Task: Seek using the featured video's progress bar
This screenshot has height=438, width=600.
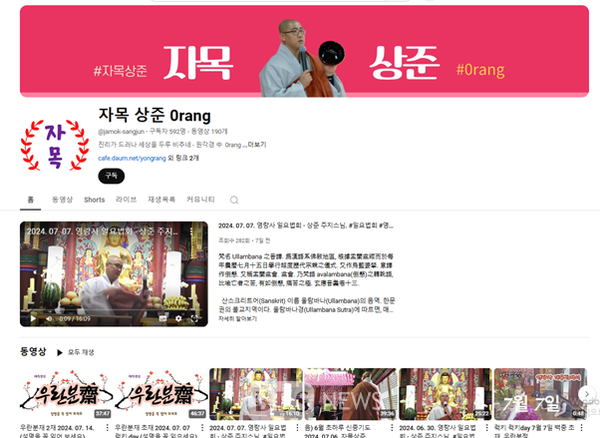Action: [x=114, y=309]
